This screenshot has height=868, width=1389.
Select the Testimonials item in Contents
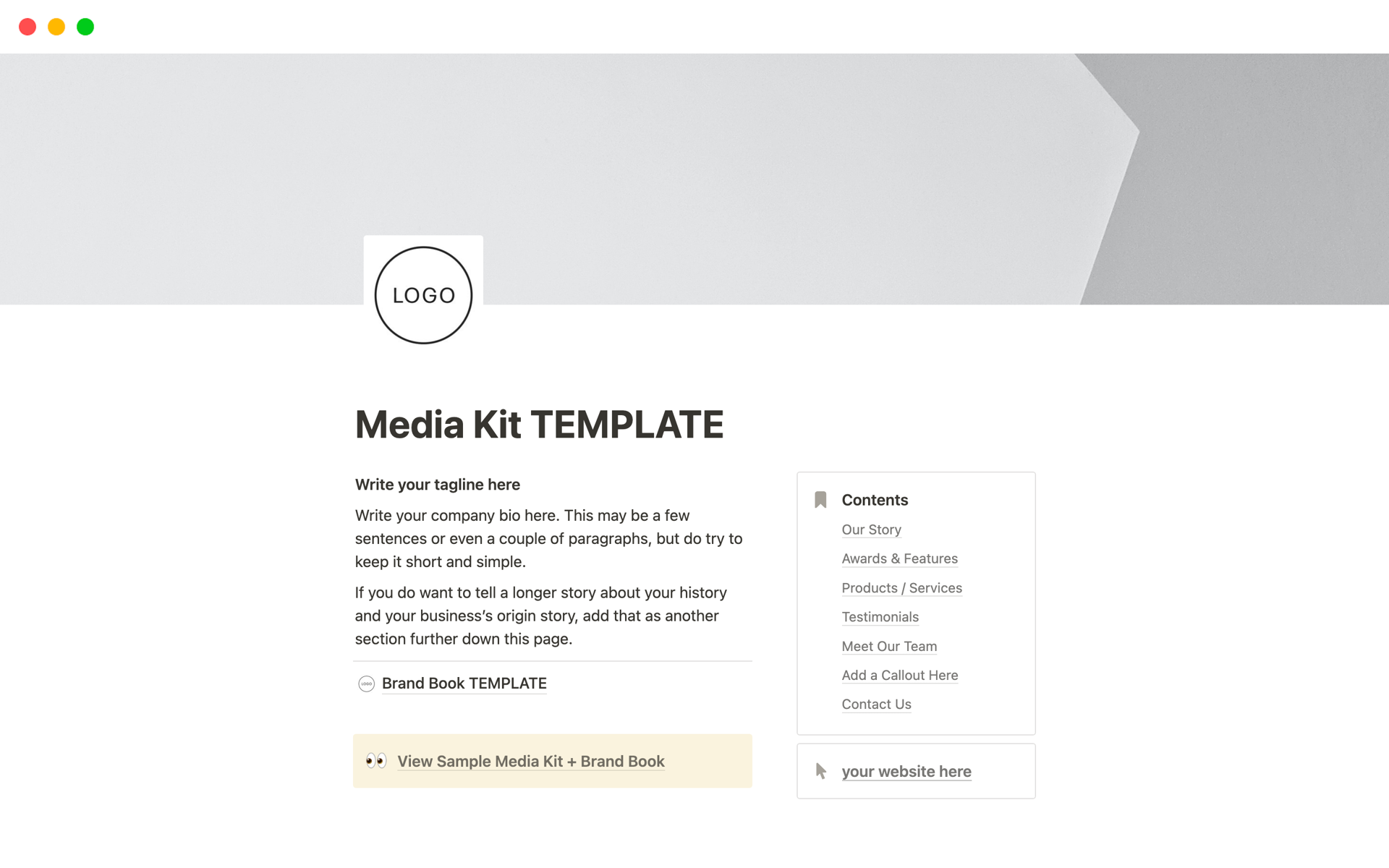pyautogui.click(x=879, y=617)
